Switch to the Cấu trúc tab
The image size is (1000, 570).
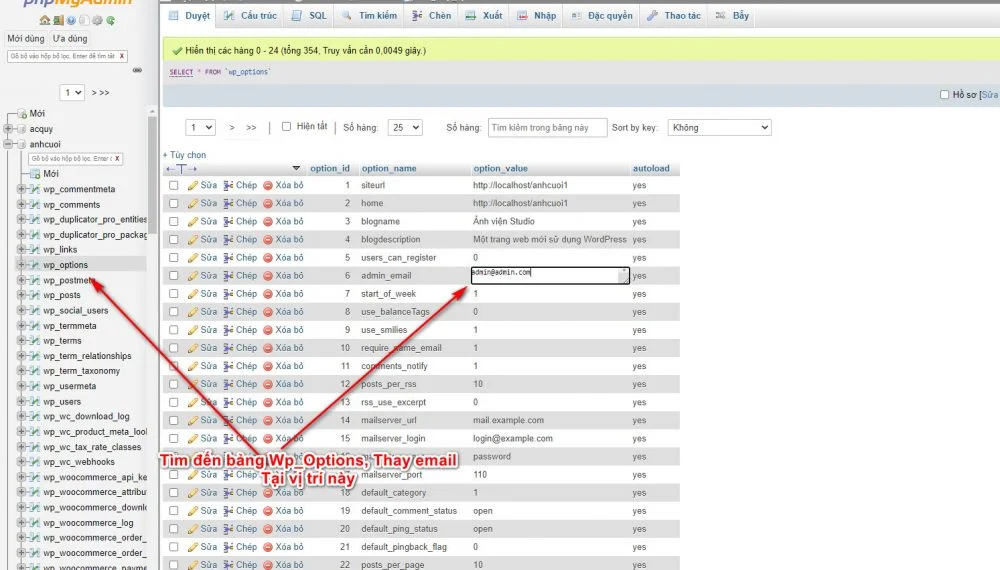tap(251, 16)
